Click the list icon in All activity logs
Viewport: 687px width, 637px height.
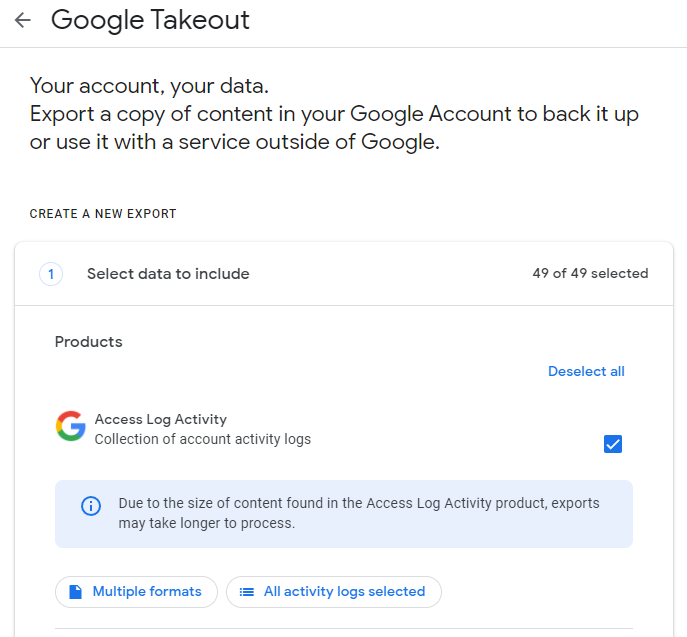point(246,591)
